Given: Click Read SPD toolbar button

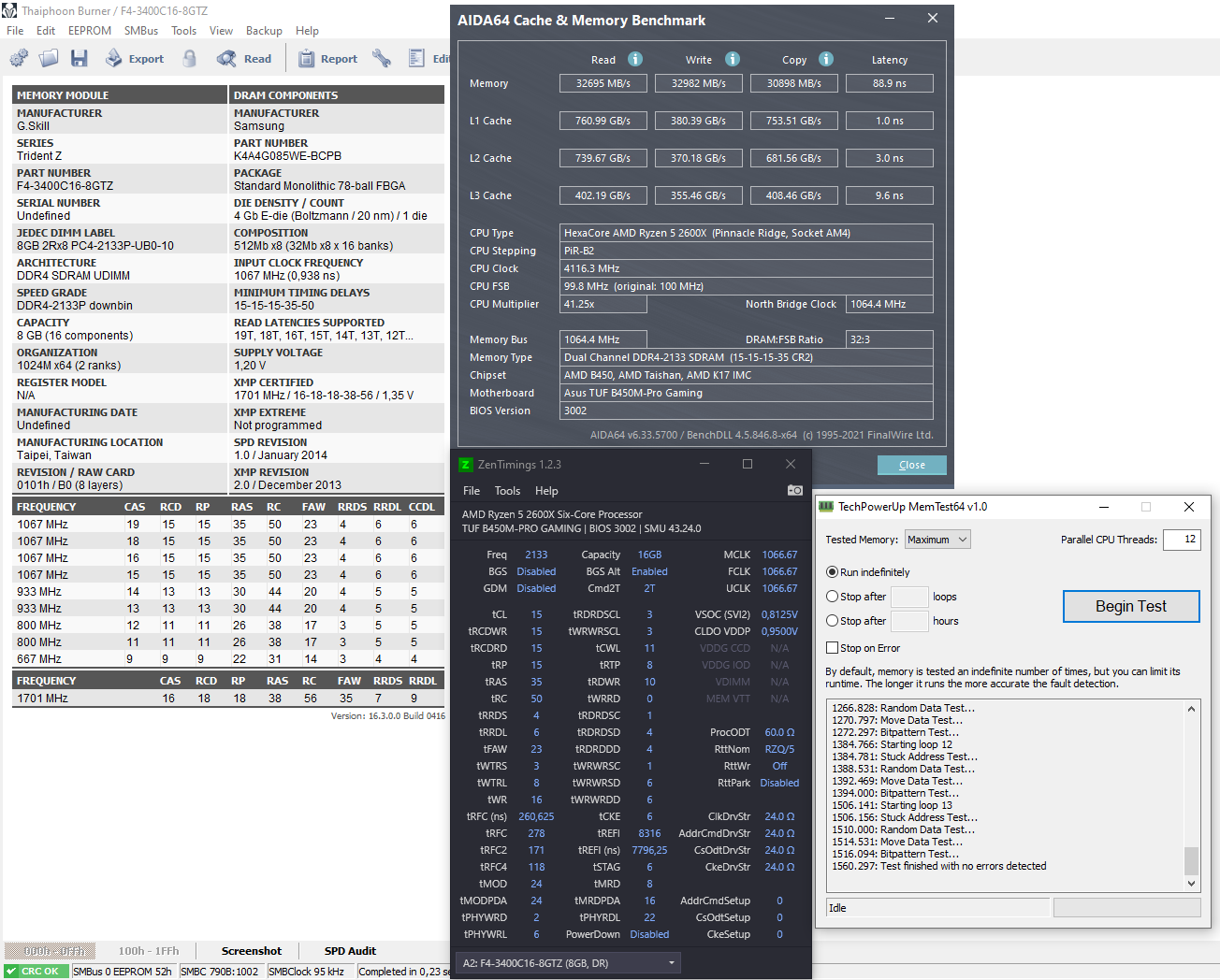Looking at the screenshot, I should (244, 59).
